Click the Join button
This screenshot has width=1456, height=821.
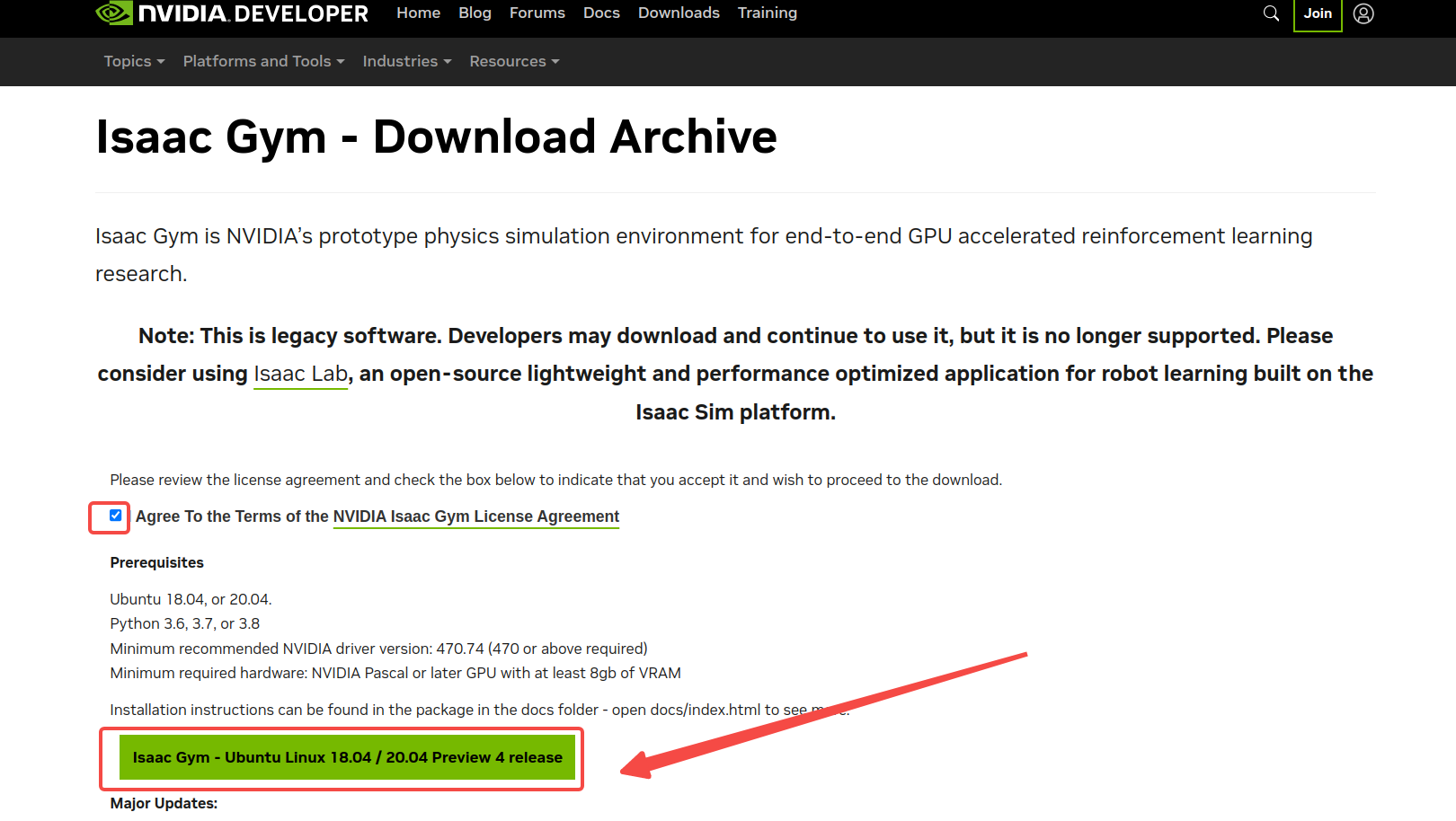point(1318,13)
